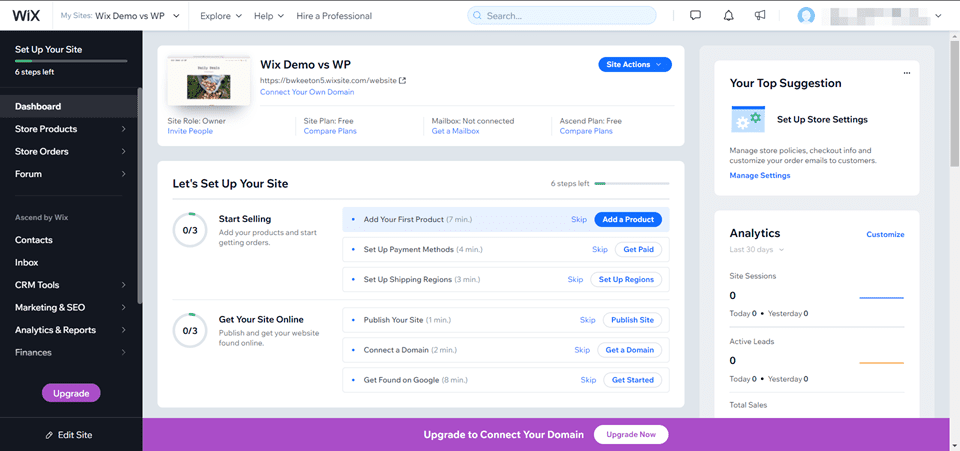The height and width of the screenshot is (451, 960).
Task: Expand Analytics & Reports submenu
Action: coord(124,330)
